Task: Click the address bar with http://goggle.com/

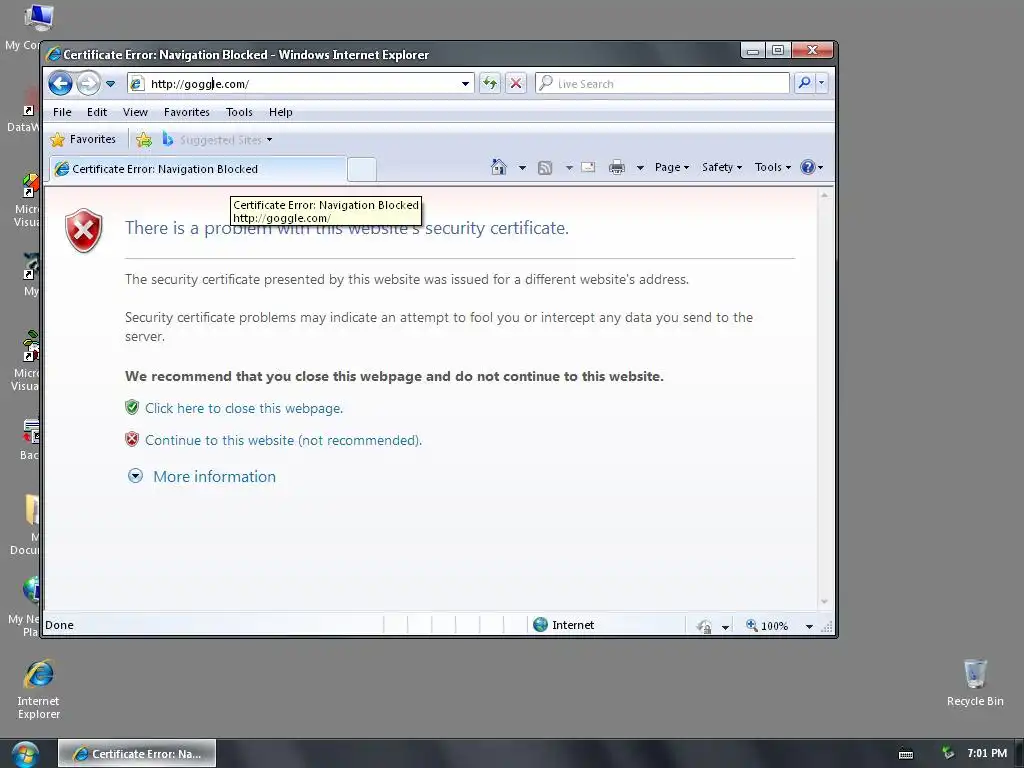Action: (300, 84)
